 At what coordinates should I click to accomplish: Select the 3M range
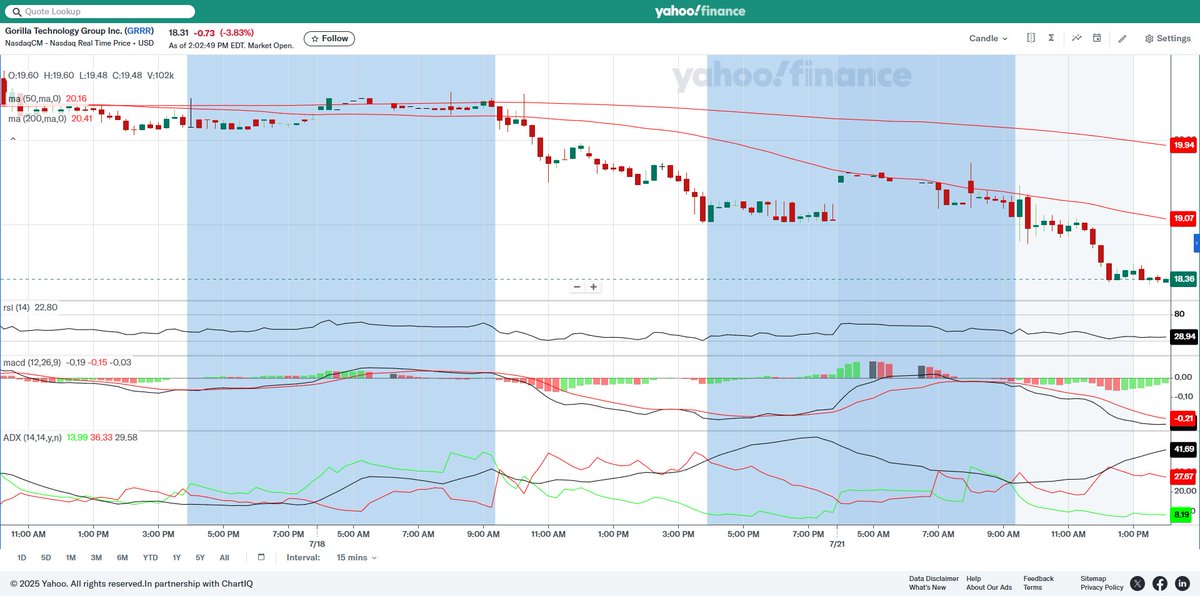coord(96,557)
